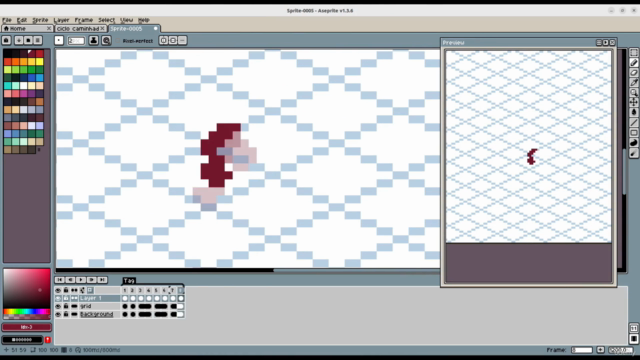The height and width of the screenshot is (360, 640).
Task: Select the Rectangular Marquee tool
Action: (x=633, y=53)
